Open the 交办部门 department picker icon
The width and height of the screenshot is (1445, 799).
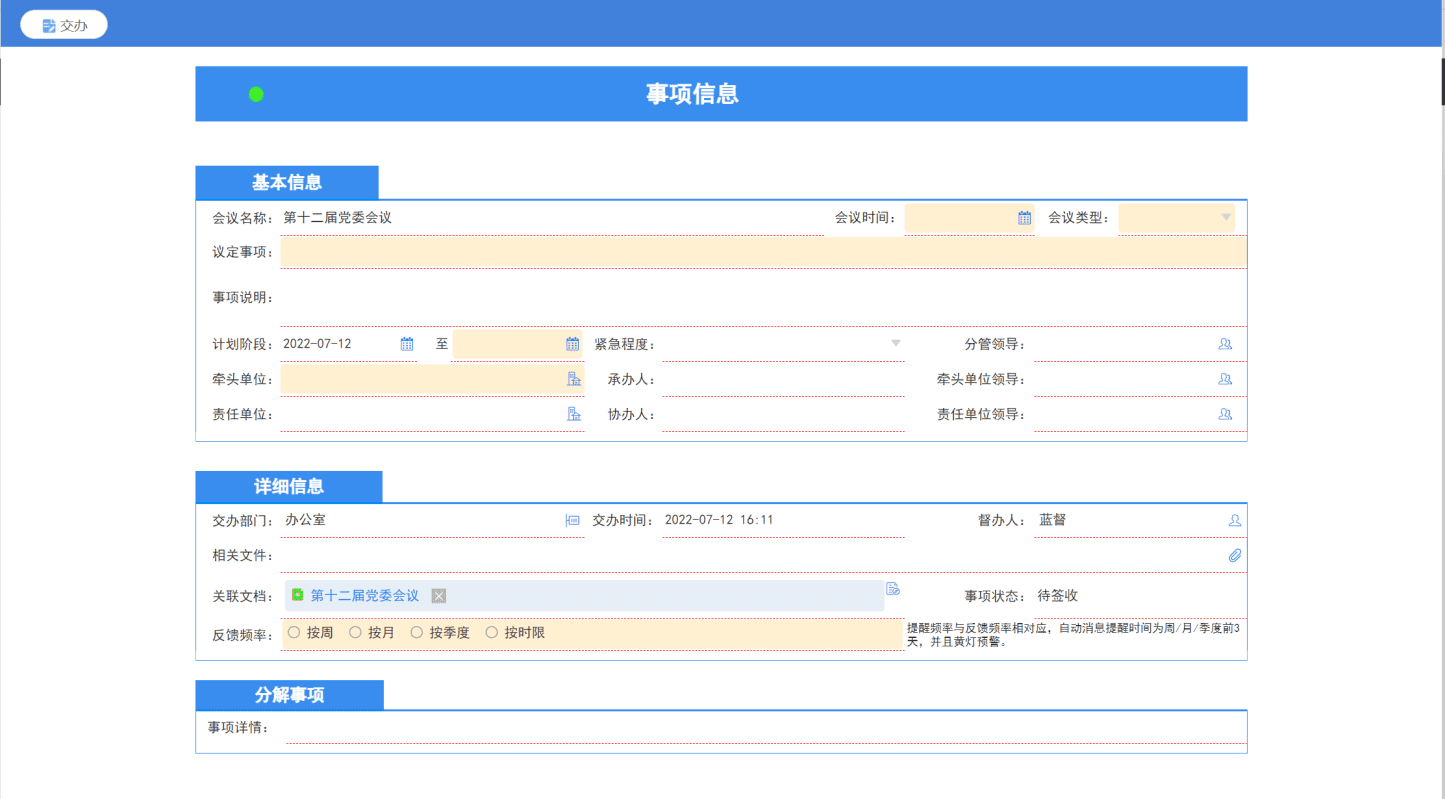pyautogui.click(x=573, y=520)
